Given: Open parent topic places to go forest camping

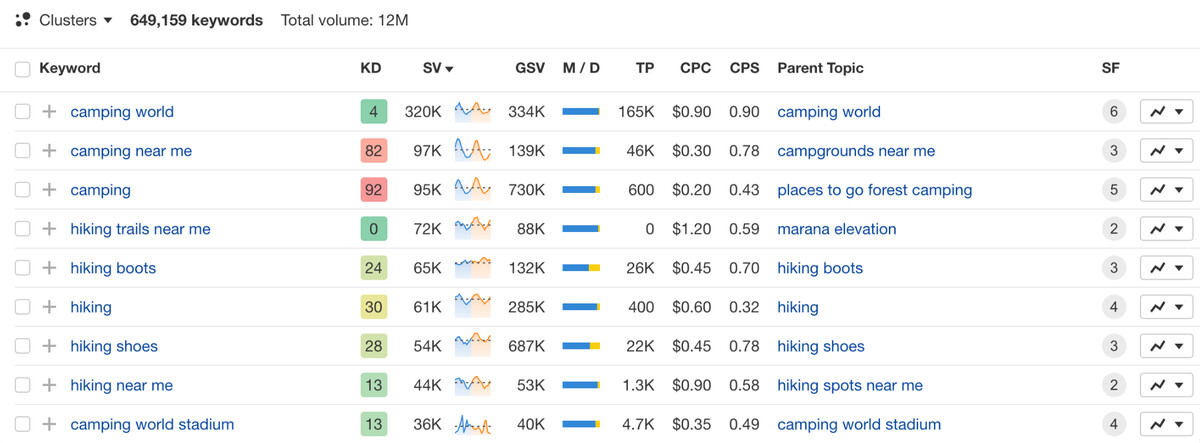Looking at the screenshot, I should (874, 190).
